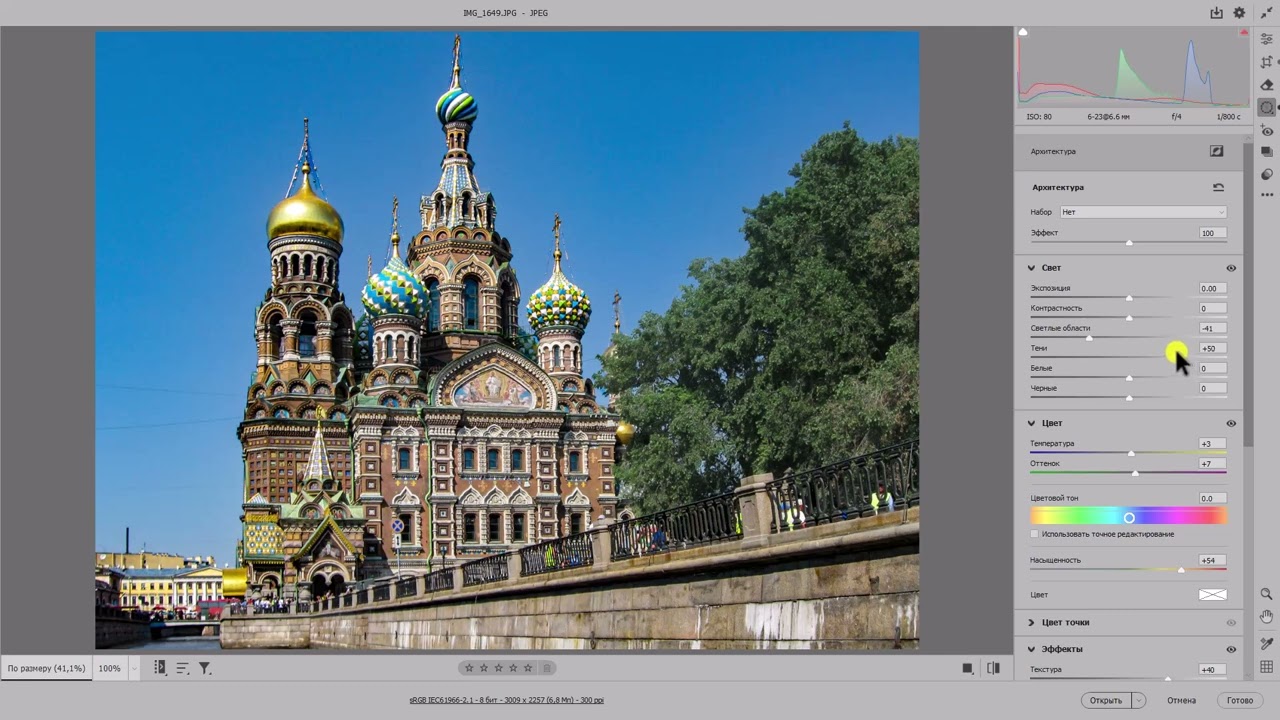Toggle the filmstrip panel icon
The width and height of the screenshot is (1280, 720).
[x=160, y=668]
